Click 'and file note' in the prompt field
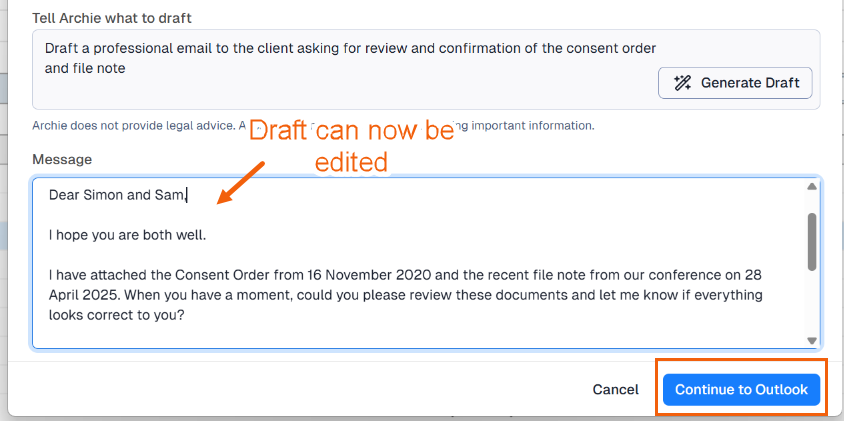Image resolution: width=844 pixels, height=421 pixels. 85,69
